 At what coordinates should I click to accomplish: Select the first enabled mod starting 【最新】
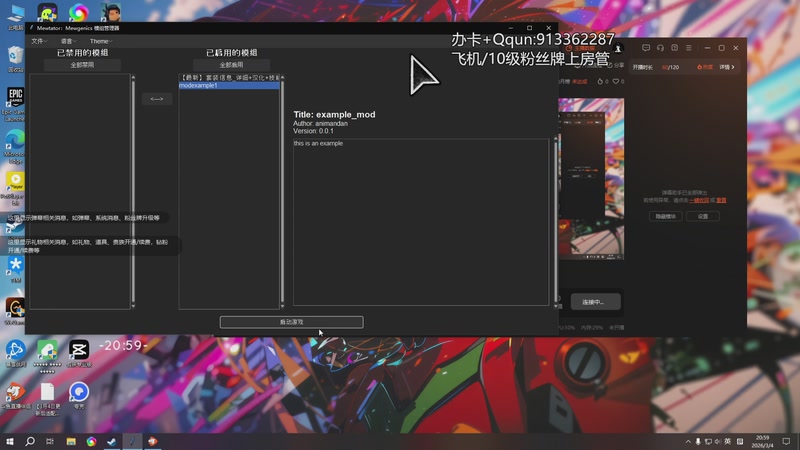229,78
